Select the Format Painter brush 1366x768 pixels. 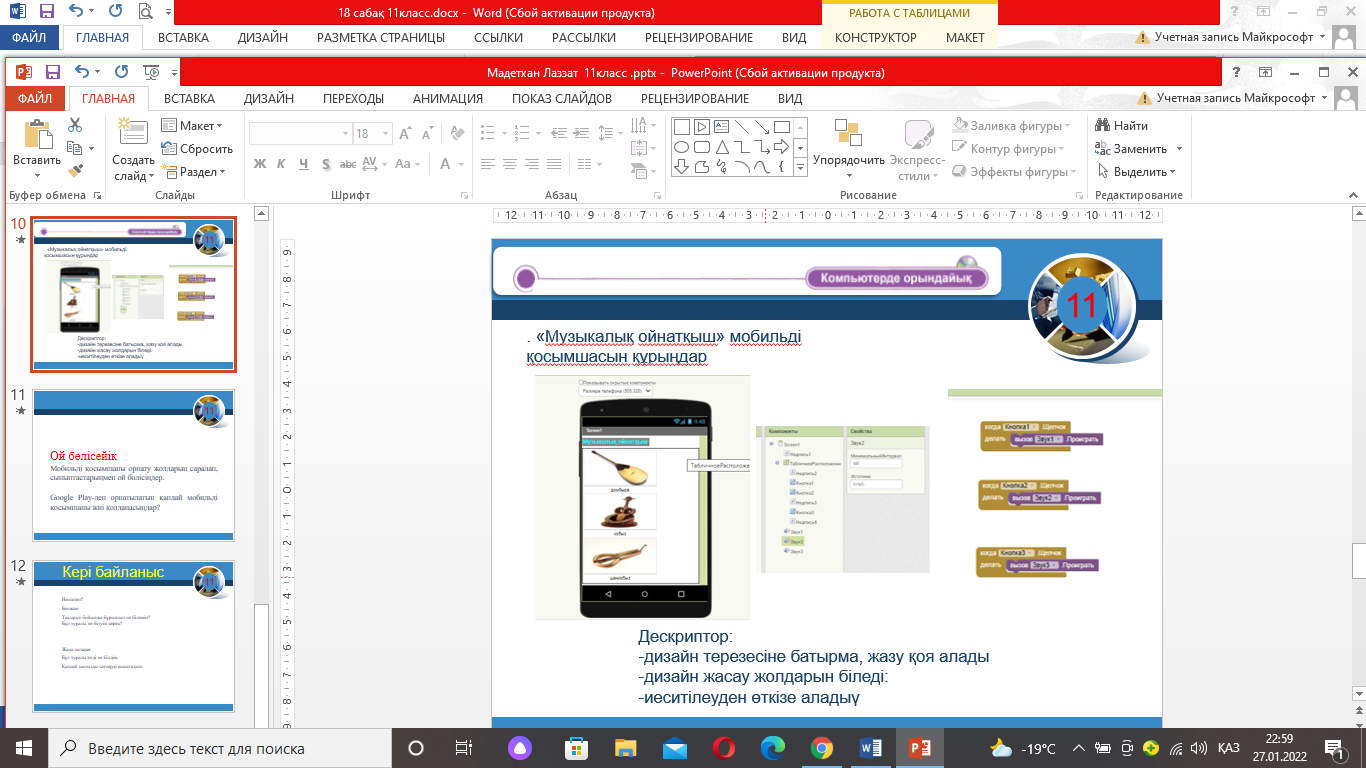(x=75, y=171)
